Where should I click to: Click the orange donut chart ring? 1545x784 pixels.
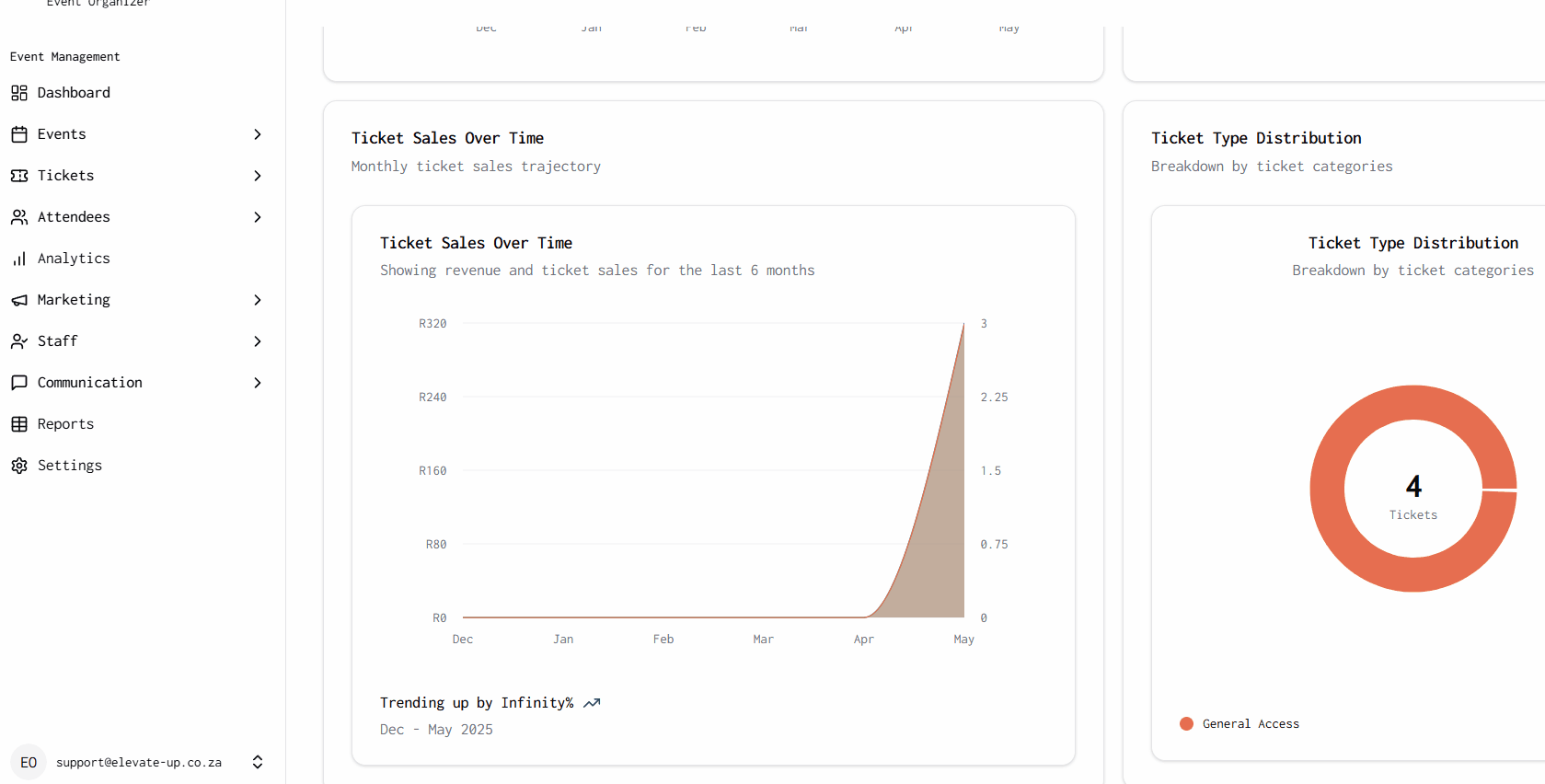coord(1328,489)
